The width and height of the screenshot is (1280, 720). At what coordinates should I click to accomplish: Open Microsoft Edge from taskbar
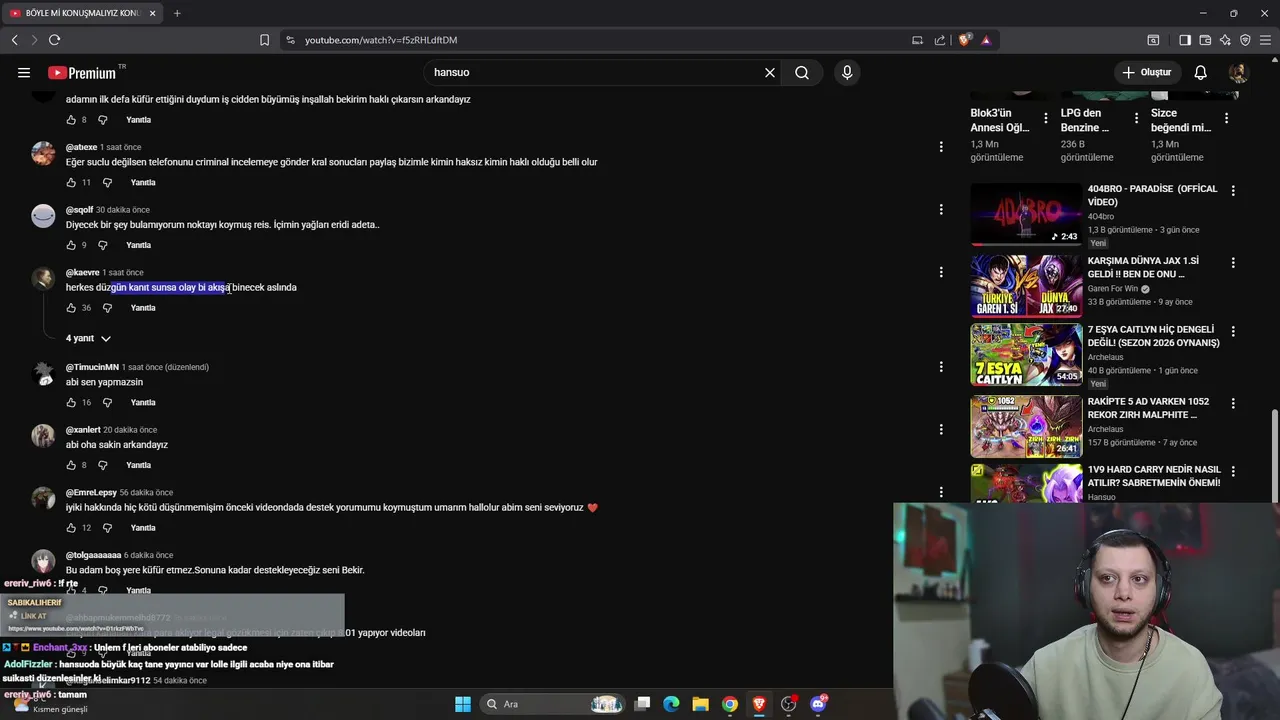coord(671,704)
